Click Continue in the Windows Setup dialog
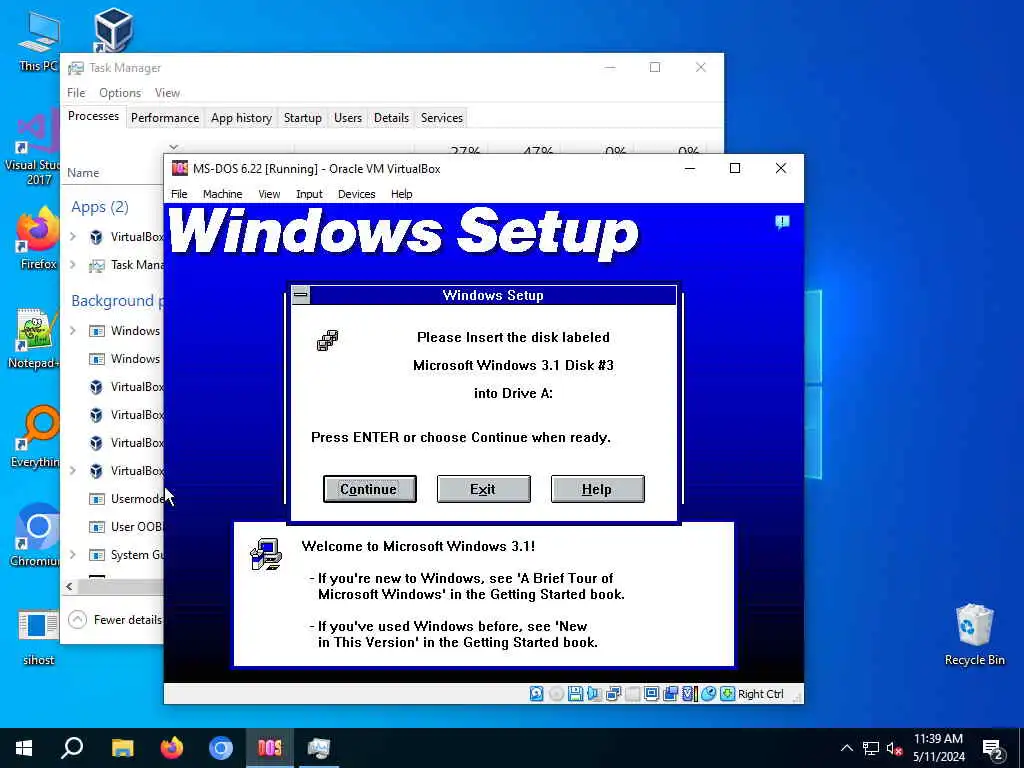 click(x=370, y=489)
